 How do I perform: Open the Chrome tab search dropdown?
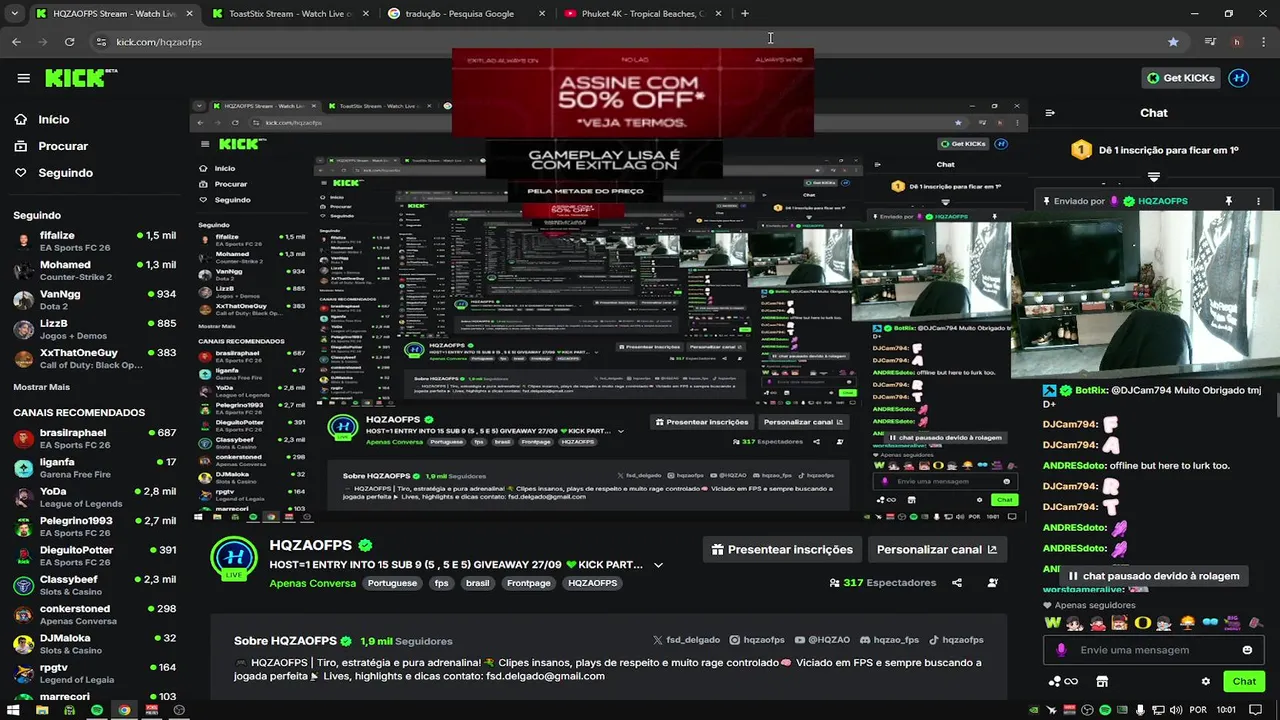pos(13,13)
